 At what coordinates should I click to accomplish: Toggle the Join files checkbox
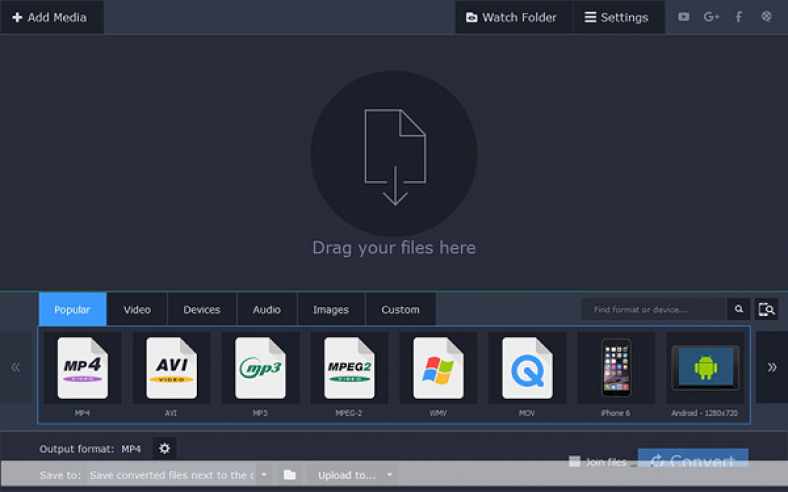pos(574,461)
